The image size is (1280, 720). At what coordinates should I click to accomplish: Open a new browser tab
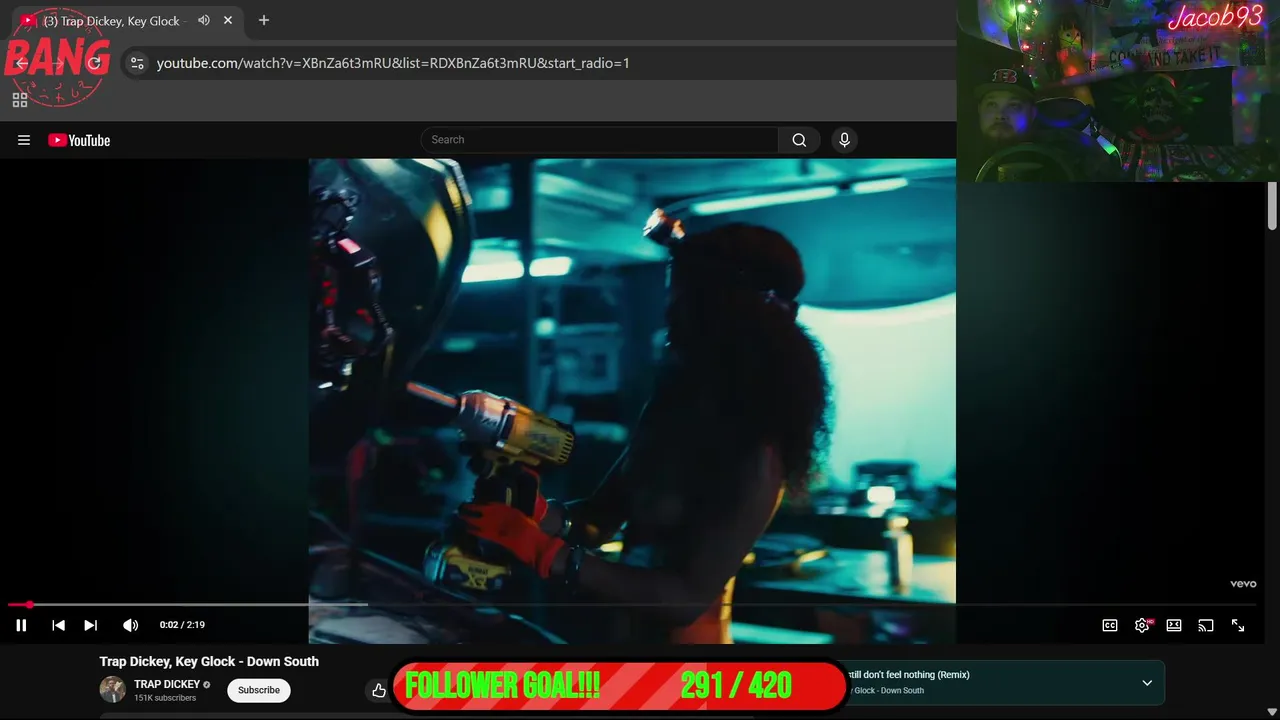(264, 20)
